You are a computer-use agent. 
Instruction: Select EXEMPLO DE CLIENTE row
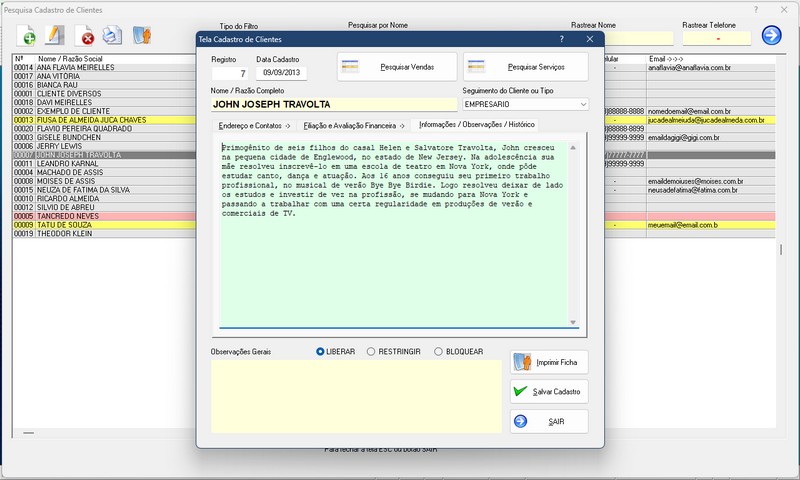pos(105,111)
